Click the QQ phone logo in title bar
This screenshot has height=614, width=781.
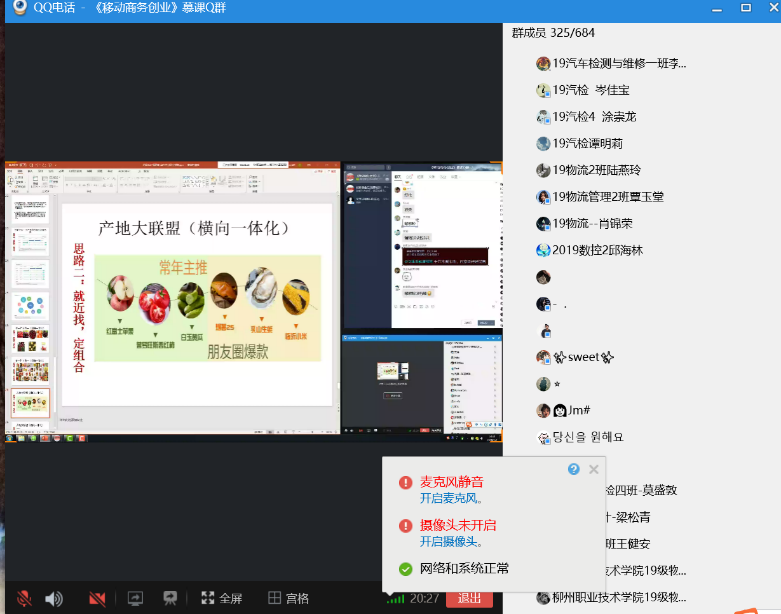pyautogui.click(x=18, y=8)
